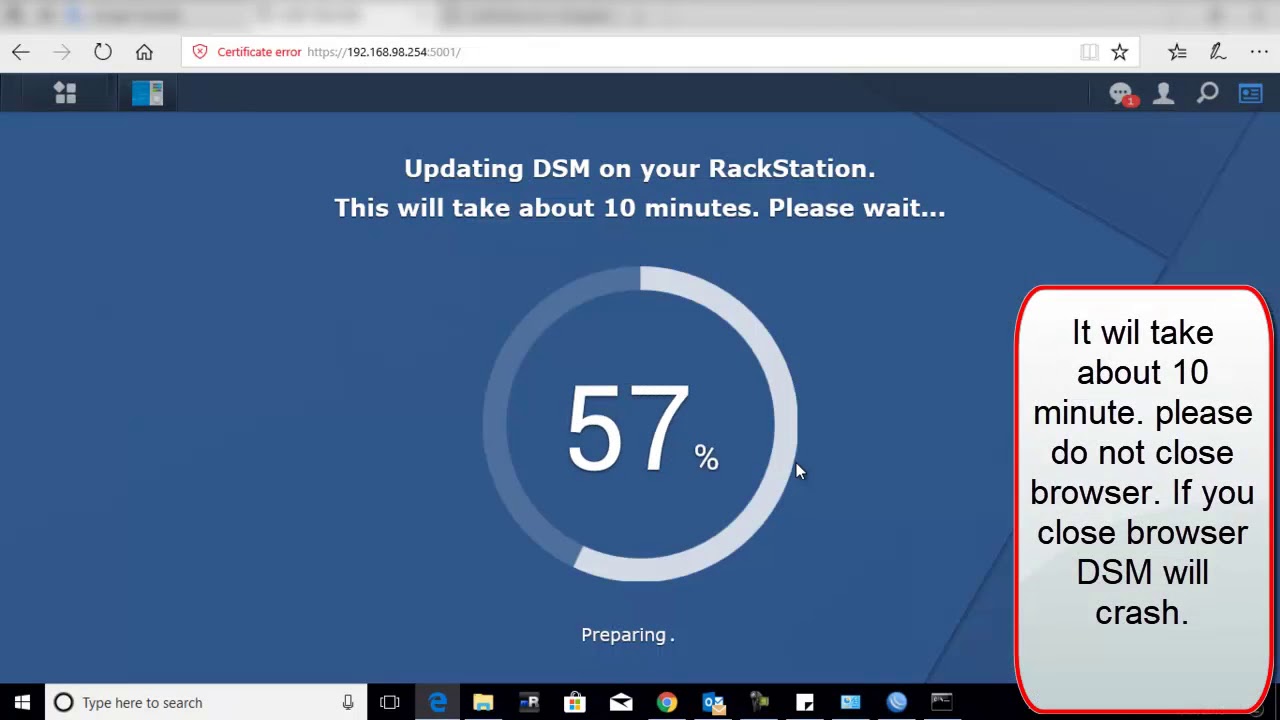This screenshot has height=720, width=1280.
Task: Open the DSM Main Menu grid icon
Action: (65, 93)
